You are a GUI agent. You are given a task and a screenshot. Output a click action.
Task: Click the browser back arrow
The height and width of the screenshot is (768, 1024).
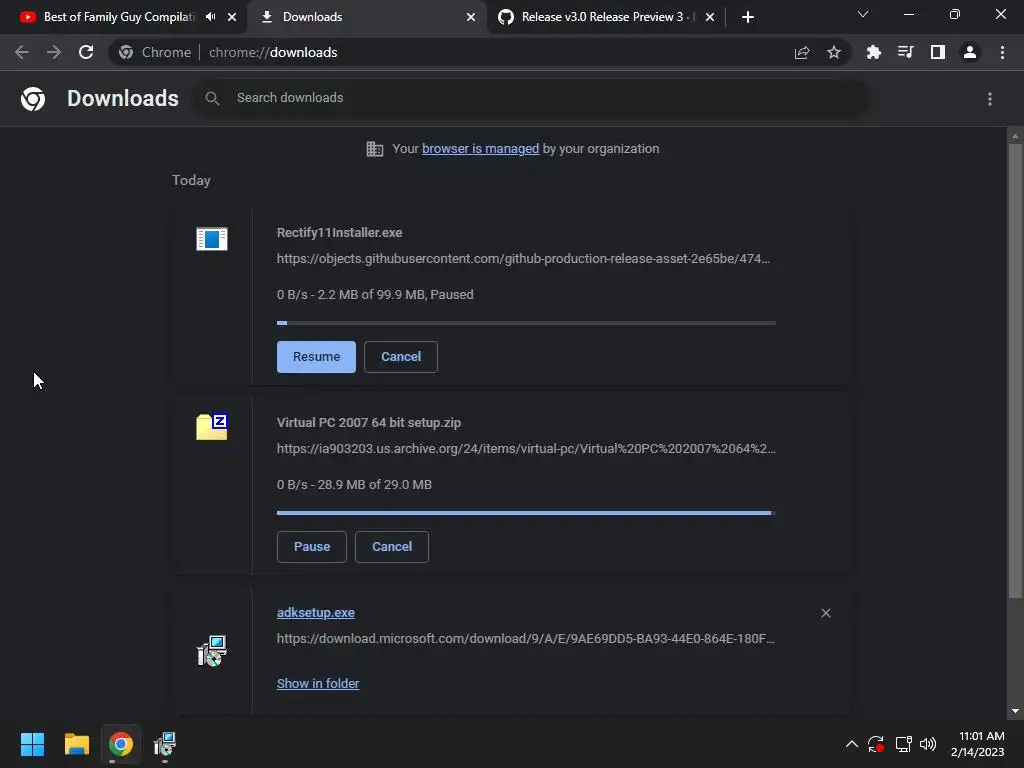tap(22, 52)
